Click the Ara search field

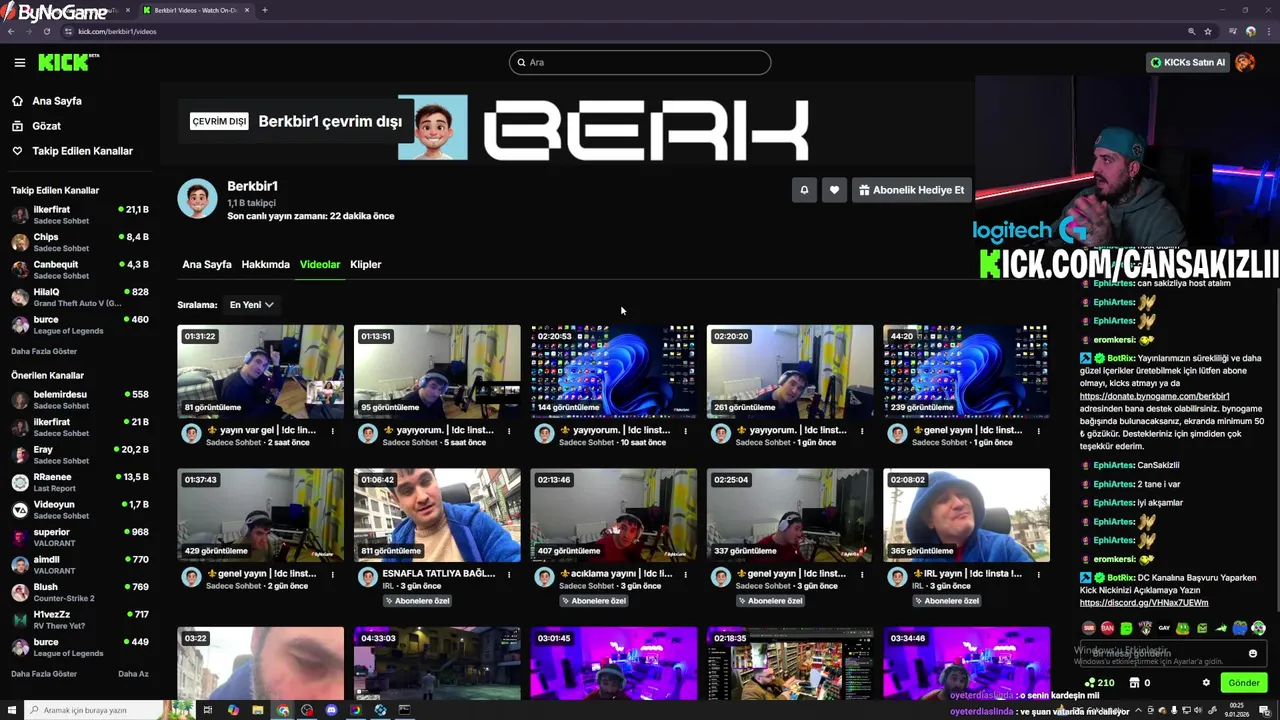pos(640,62)
